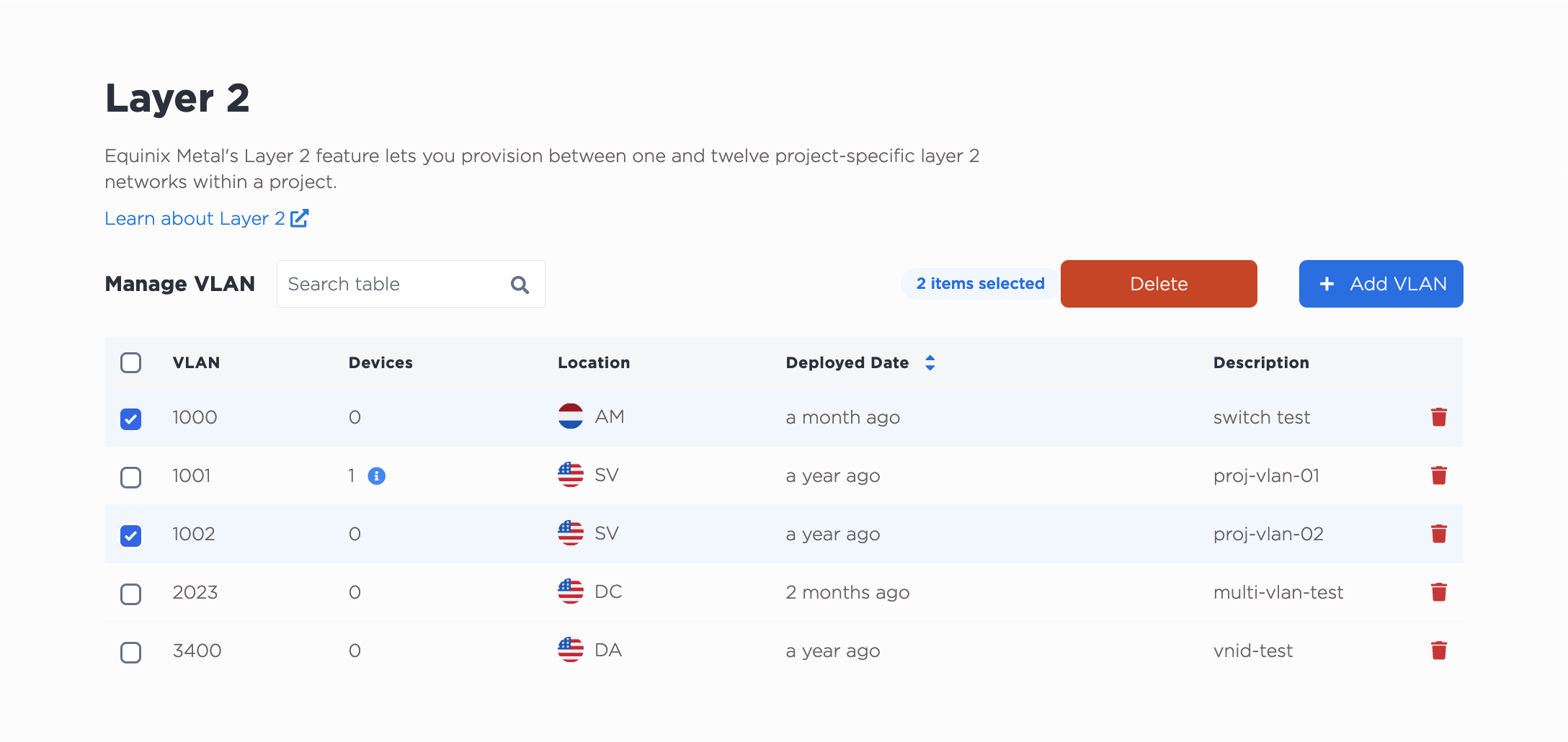Click the multi-vlan-test description
Image resolution: width=1568 pixels, height=742 pixels.
[x=1278, y=592]
